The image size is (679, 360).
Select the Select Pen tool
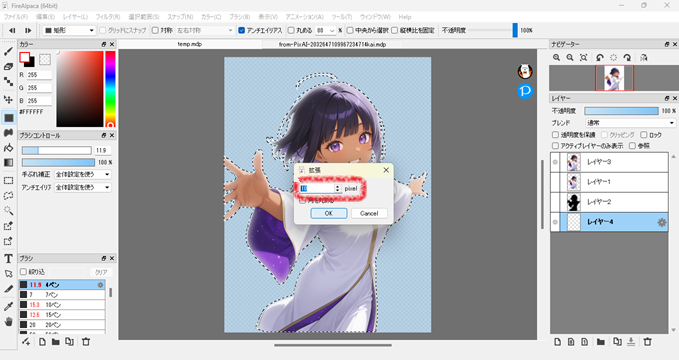coord(8,226)
